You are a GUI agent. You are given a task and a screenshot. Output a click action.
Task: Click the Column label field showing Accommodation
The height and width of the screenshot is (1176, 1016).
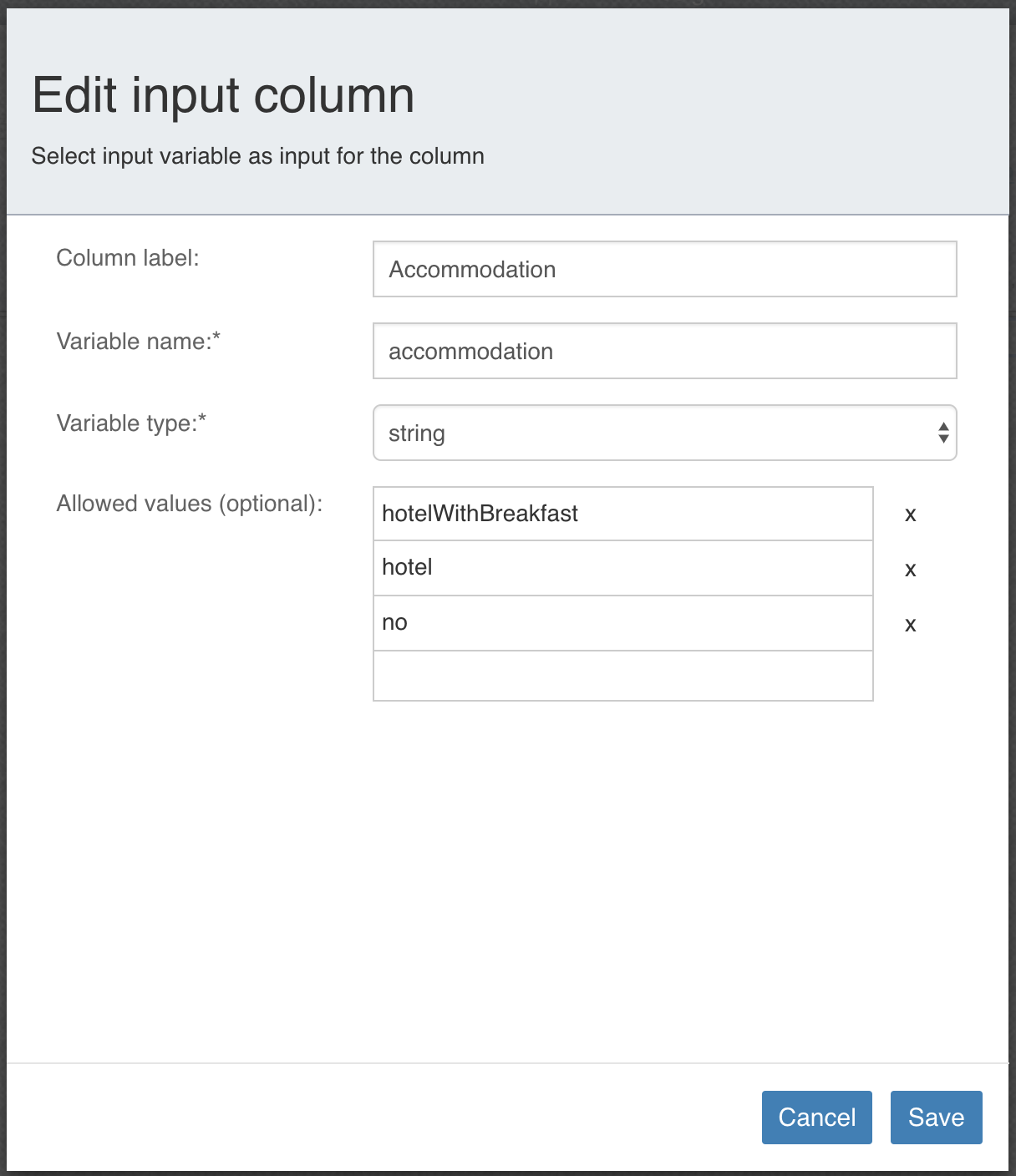(x=664, y=269)
